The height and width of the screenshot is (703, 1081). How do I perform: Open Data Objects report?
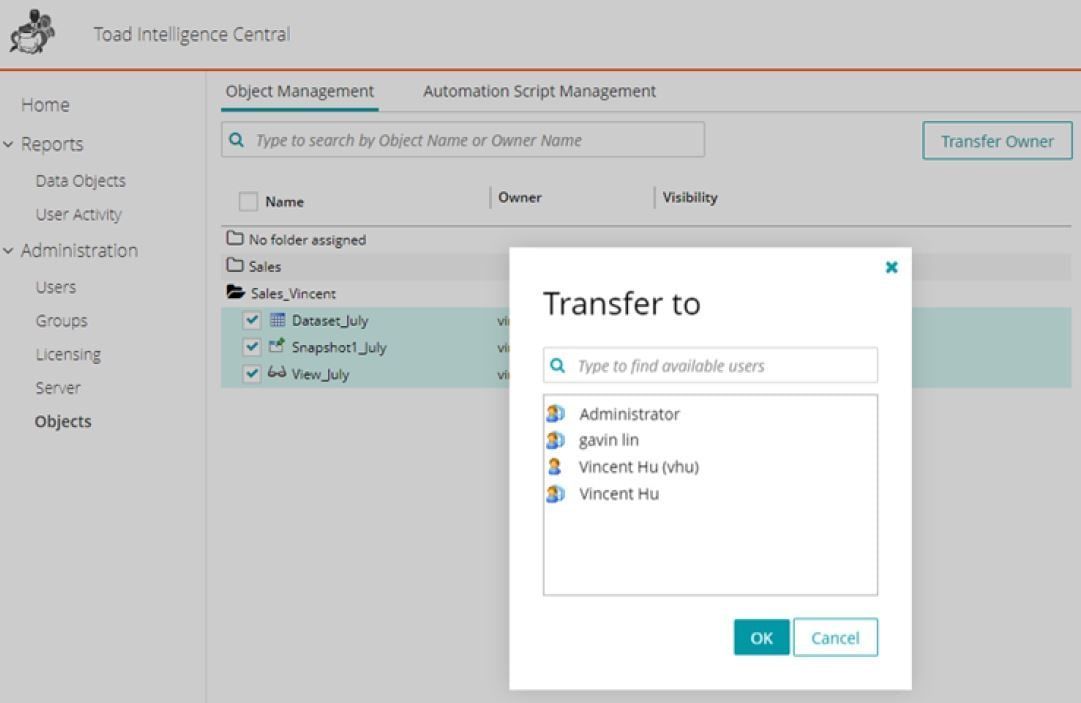point(81,181)
